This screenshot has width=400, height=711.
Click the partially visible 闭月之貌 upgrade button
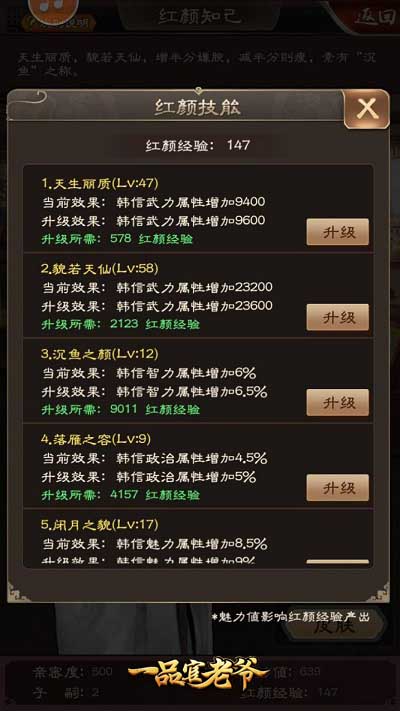(x=337, y=562)
